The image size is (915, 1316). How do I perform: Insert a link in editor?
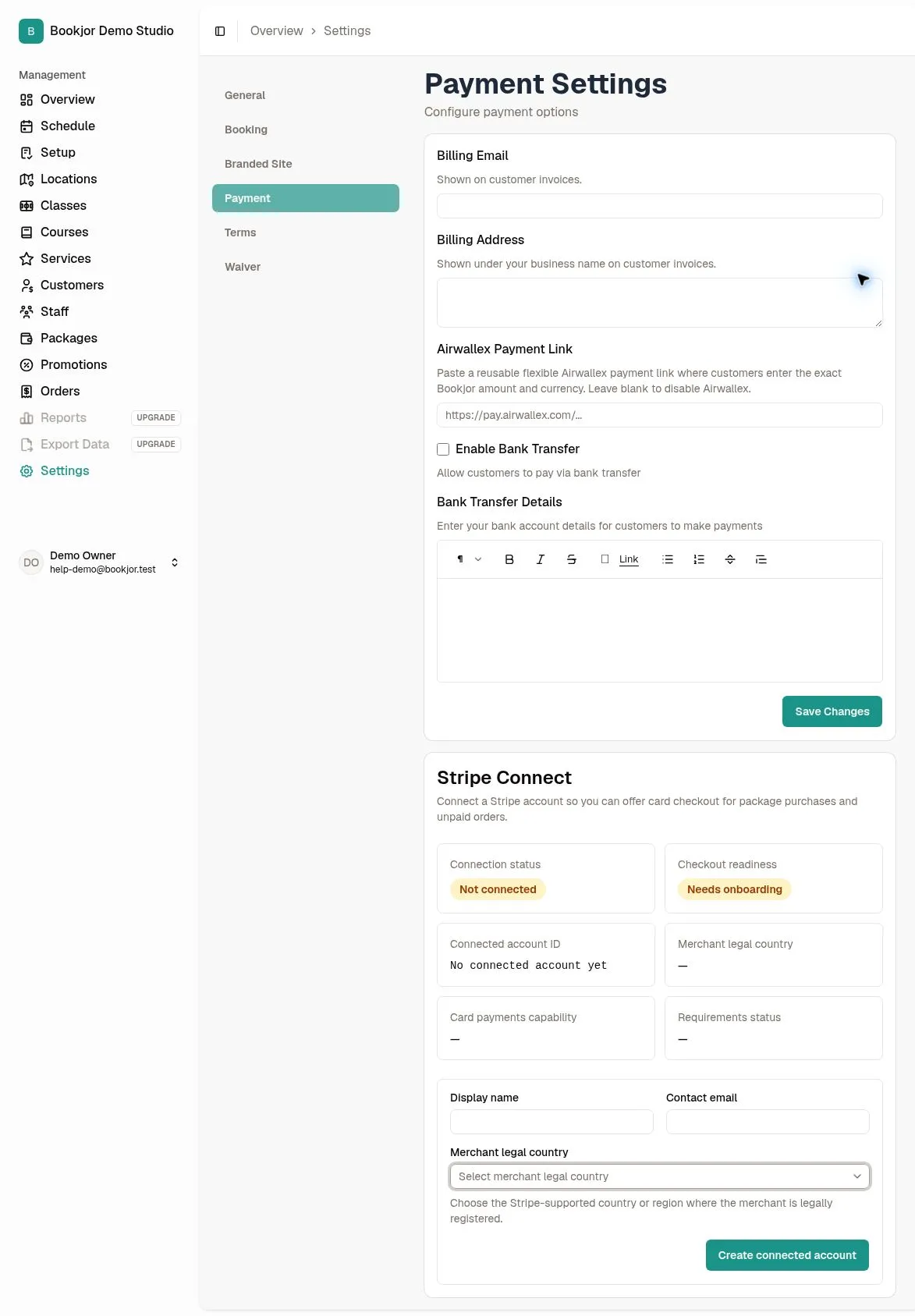click(620, 559)
